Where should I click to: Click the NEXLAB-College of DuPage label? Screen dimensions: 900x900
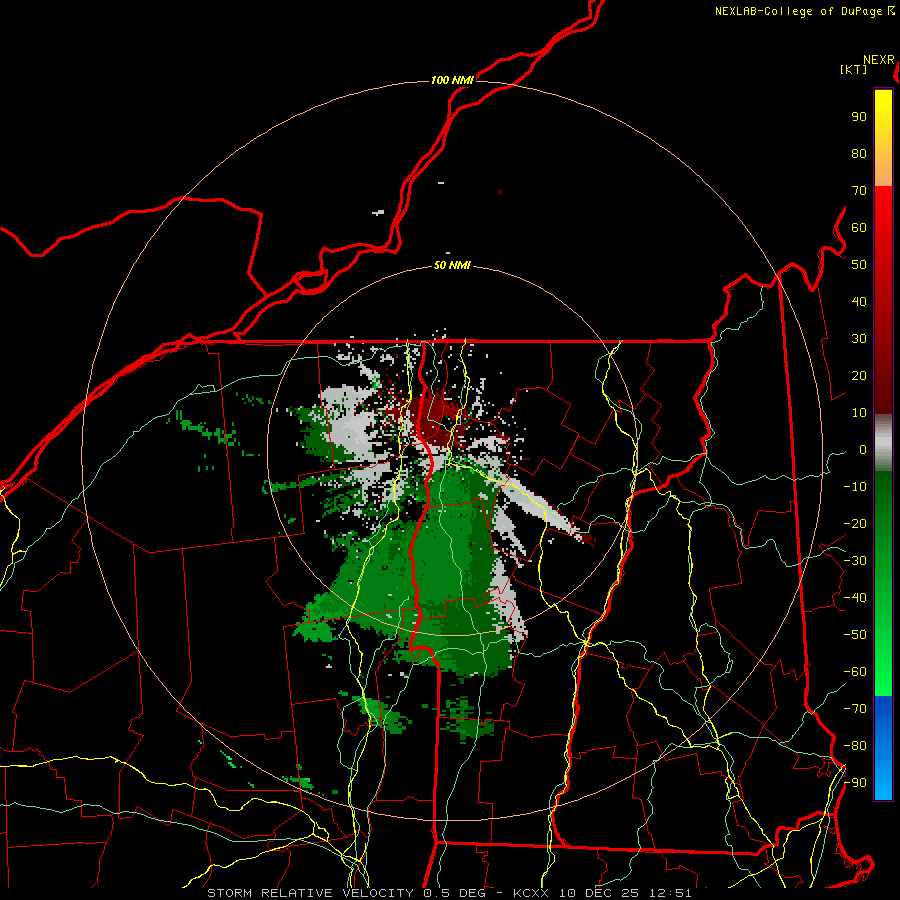pos(798,11)
